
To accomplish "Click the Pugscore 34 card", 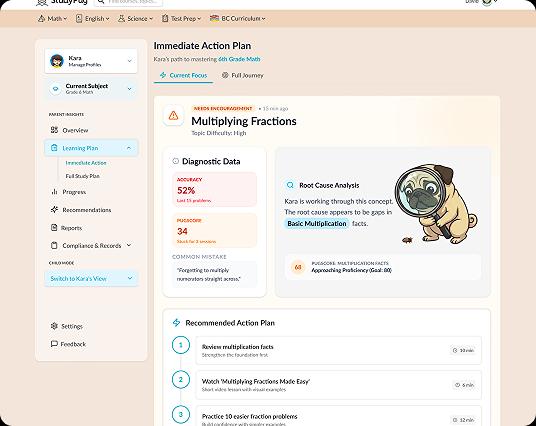I will pyautogui.click(x=215, y=231).
